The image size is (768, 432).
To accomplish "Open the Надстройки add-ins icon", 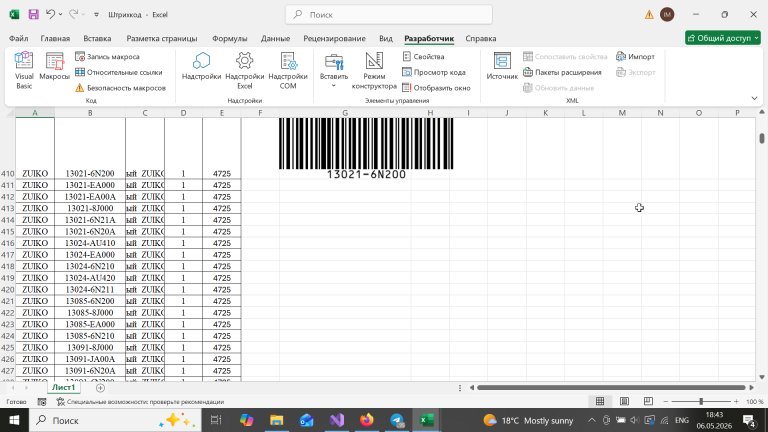I will coord(201,66).
